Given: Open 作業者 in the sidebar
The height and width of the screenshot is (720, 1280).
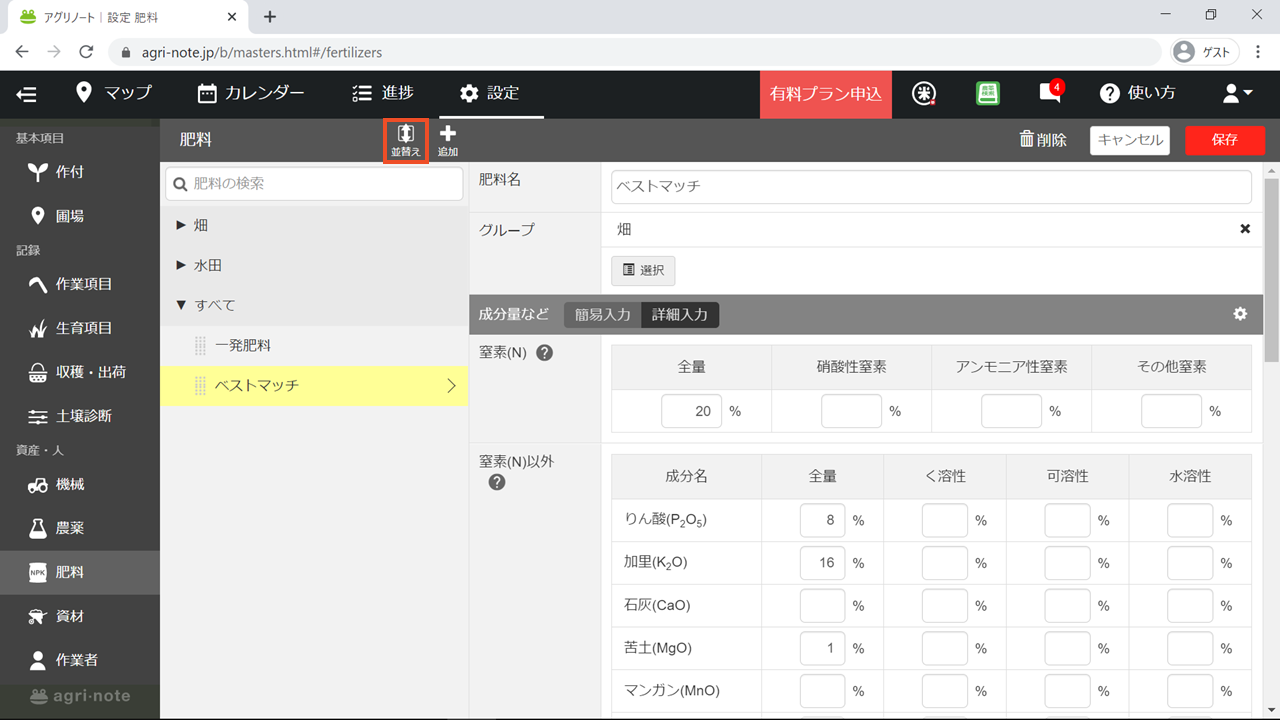Looking at the screenshot, I should (80, 660).
